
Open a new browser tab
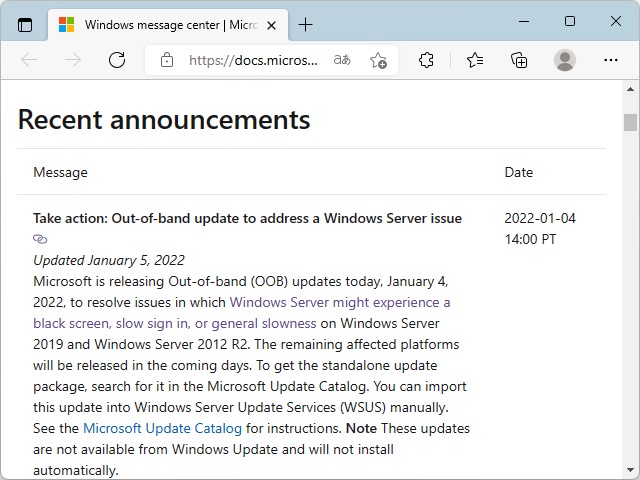click(306, 24)
